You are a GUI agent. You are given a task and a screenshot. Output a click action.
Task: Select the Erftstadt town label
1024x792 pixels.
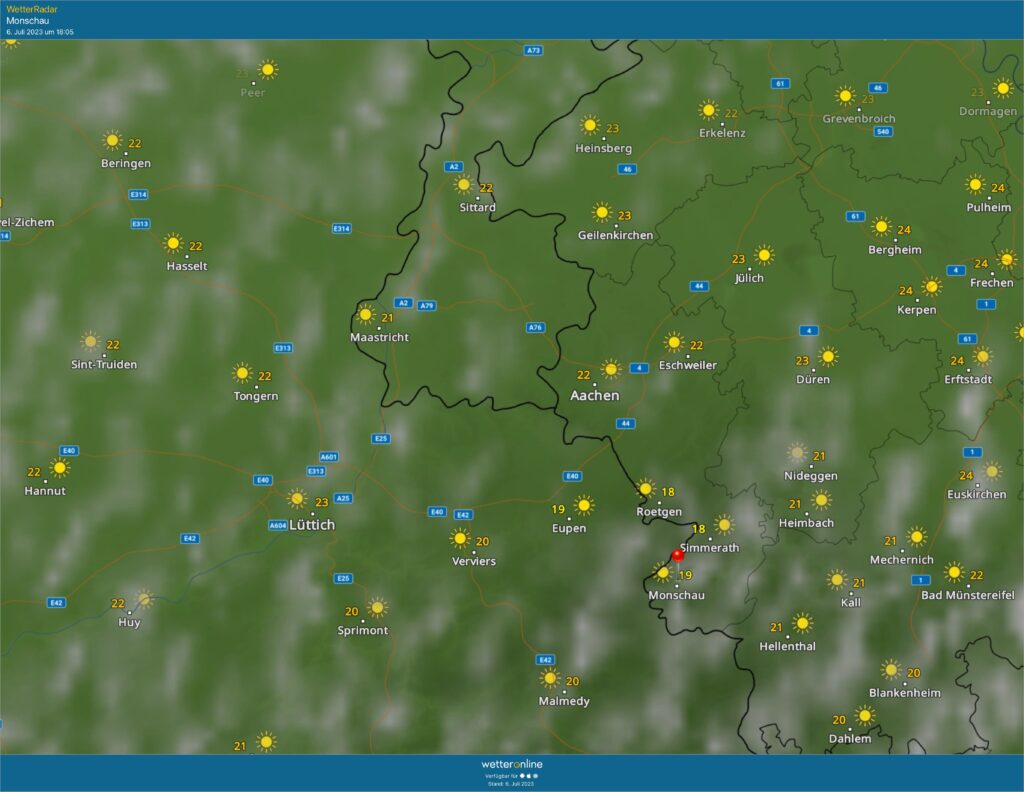[968, 379]
